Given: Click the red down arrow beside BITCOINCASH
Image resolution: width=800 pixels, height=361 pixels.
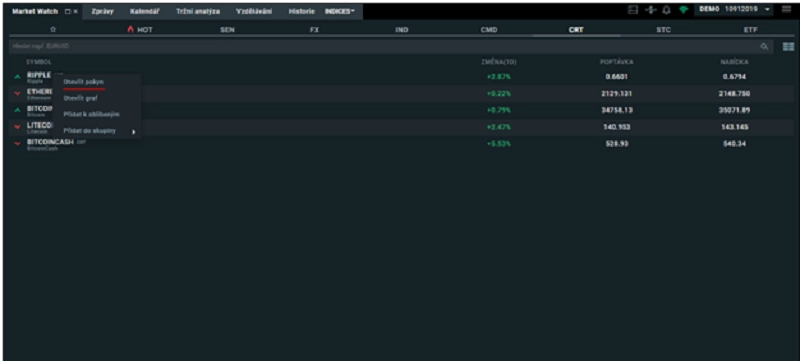Looking at the screenshot, I should pos(18,143).
